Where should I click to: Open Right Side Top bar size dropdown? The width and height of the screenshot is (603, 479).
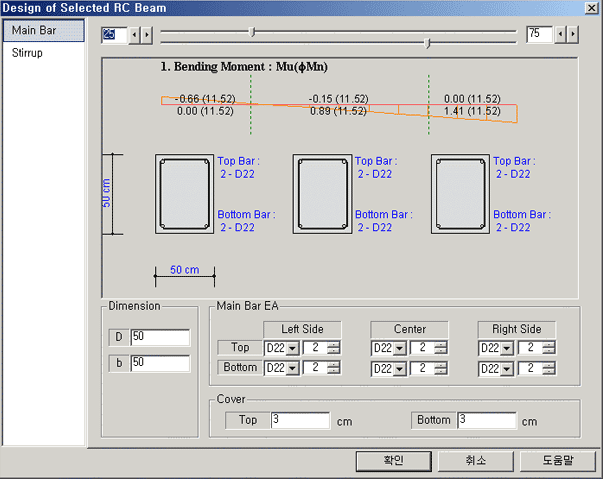tap(508, 348)
